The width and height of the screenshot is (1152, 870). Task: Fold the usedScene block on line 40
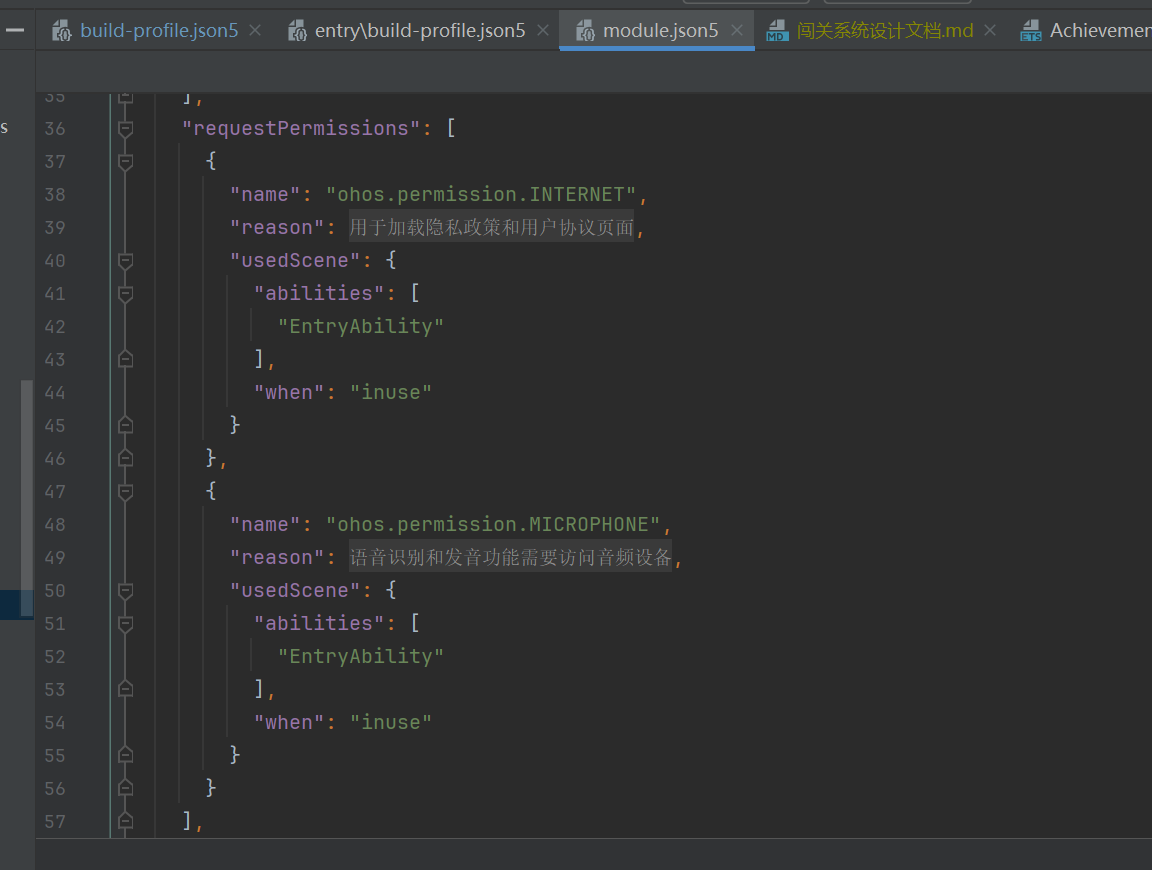click(x=126, y=261)
